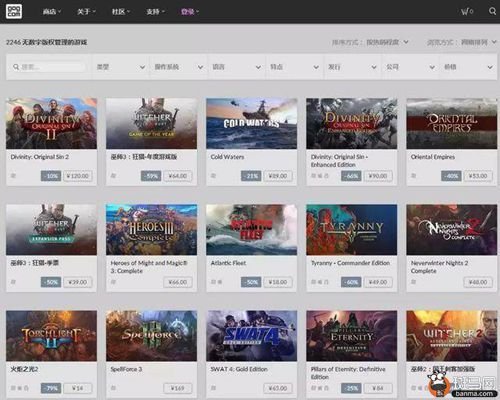Image resolution: width=500 pixels, height=400 pixels.
Task: Open the SWAT 4 cover image
Action: click(252, 336)
